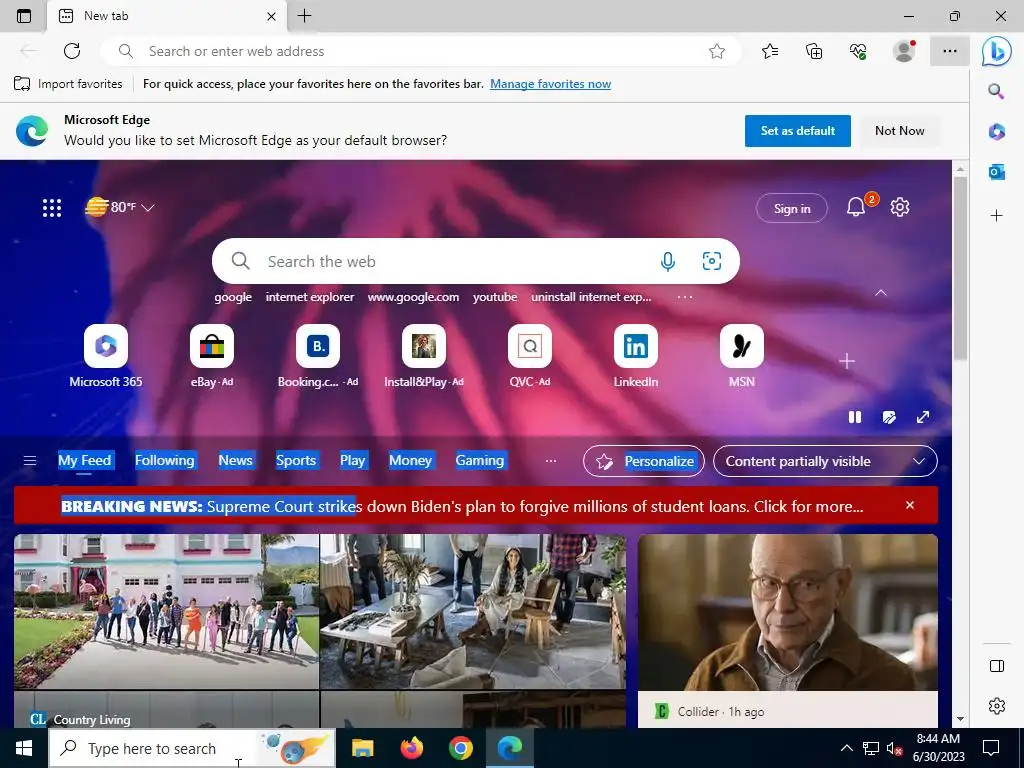Open sidebar settings gear icon

pos(997,706)
